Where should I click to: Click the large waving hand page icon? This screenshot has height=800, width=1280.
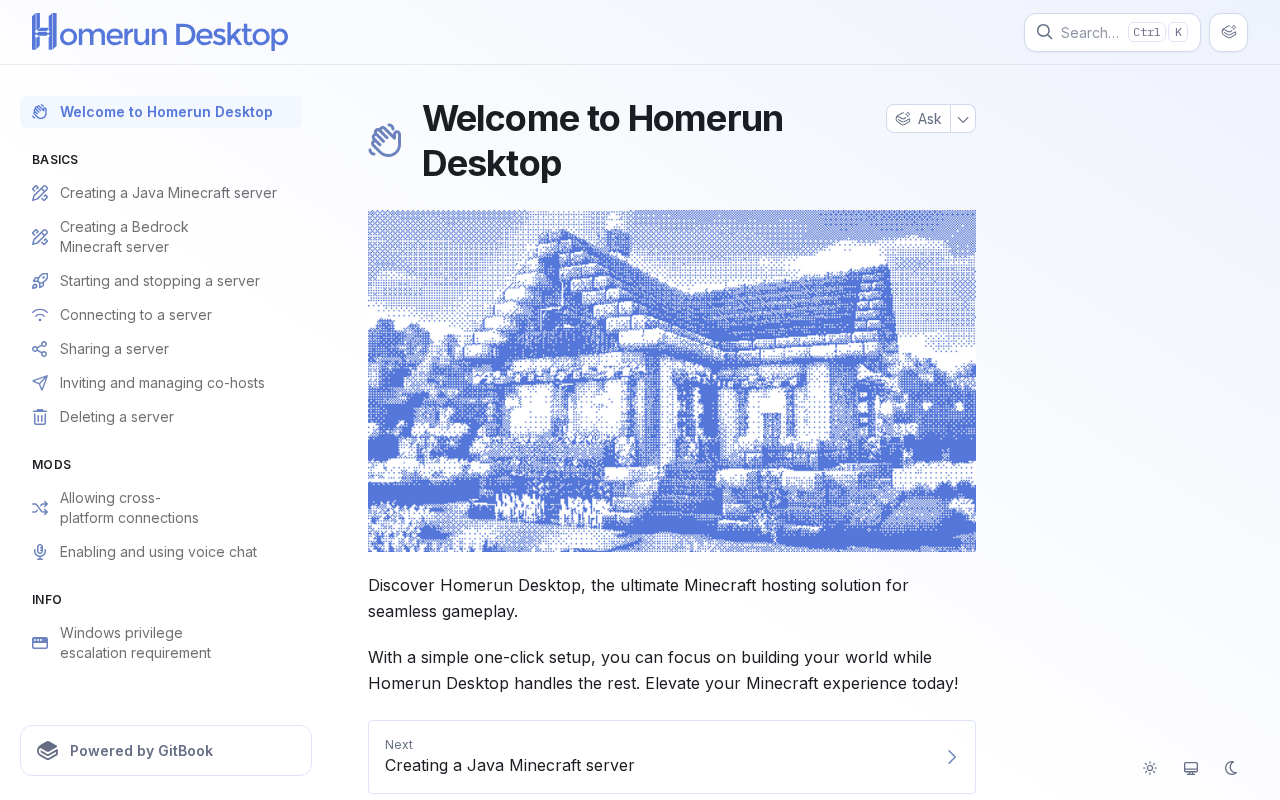(385, 140)
